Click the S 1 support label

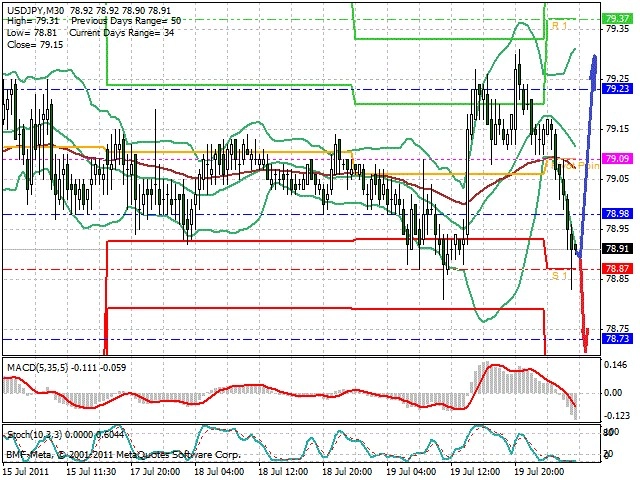coord(560,276)
